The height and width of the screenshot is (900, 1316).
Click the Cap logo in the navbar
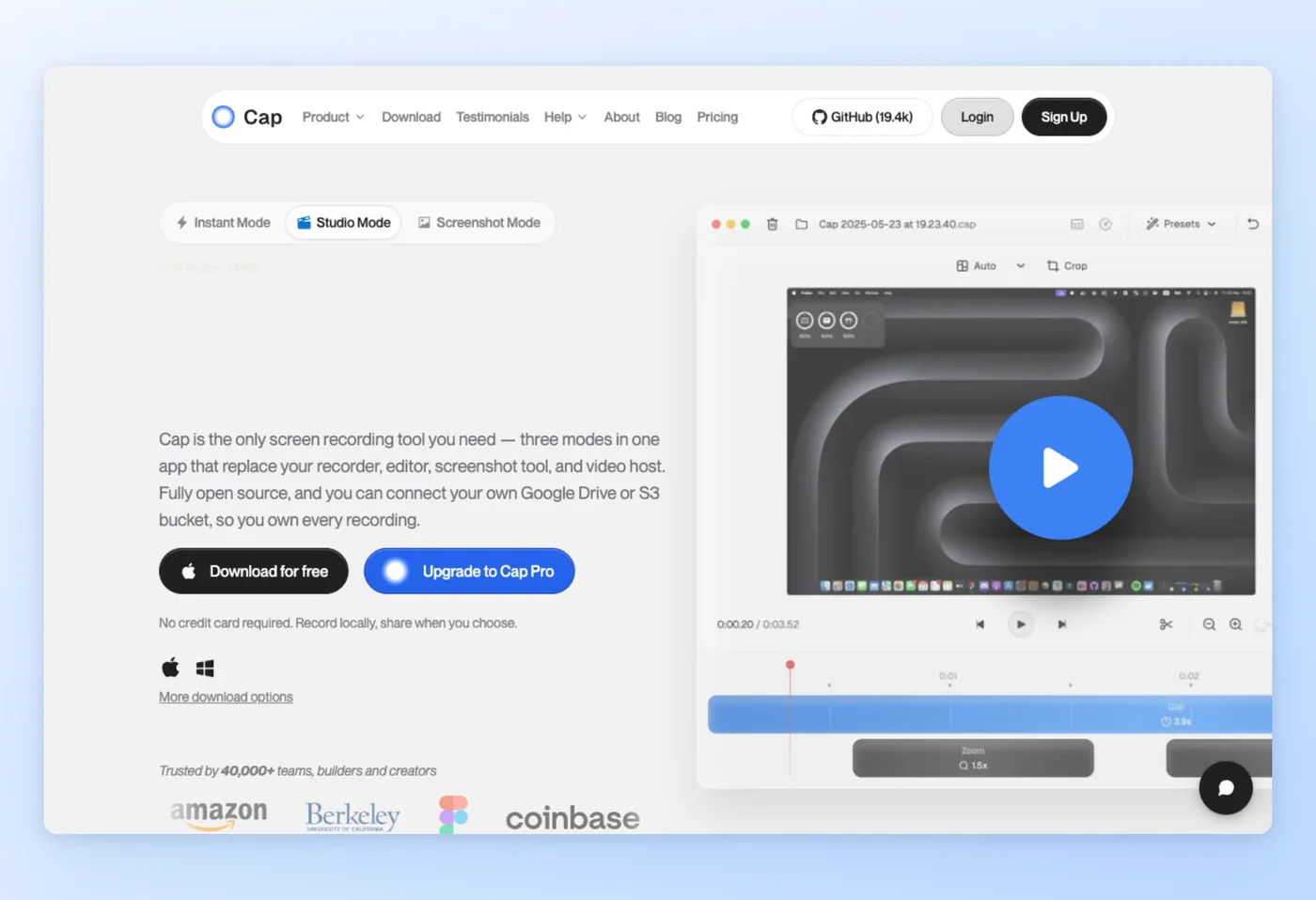(246, 117)
